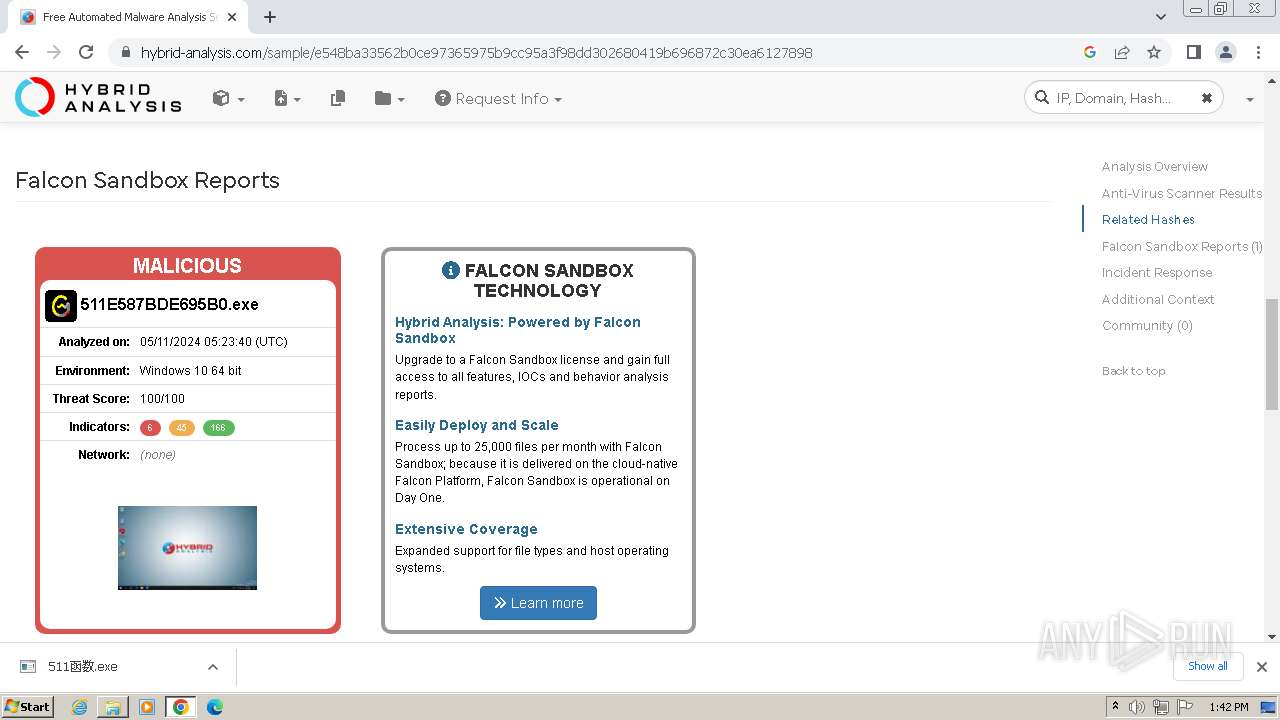Open the Chrome profile icon
Screen dimensions: 1280x720
[x=1225, y=52]
